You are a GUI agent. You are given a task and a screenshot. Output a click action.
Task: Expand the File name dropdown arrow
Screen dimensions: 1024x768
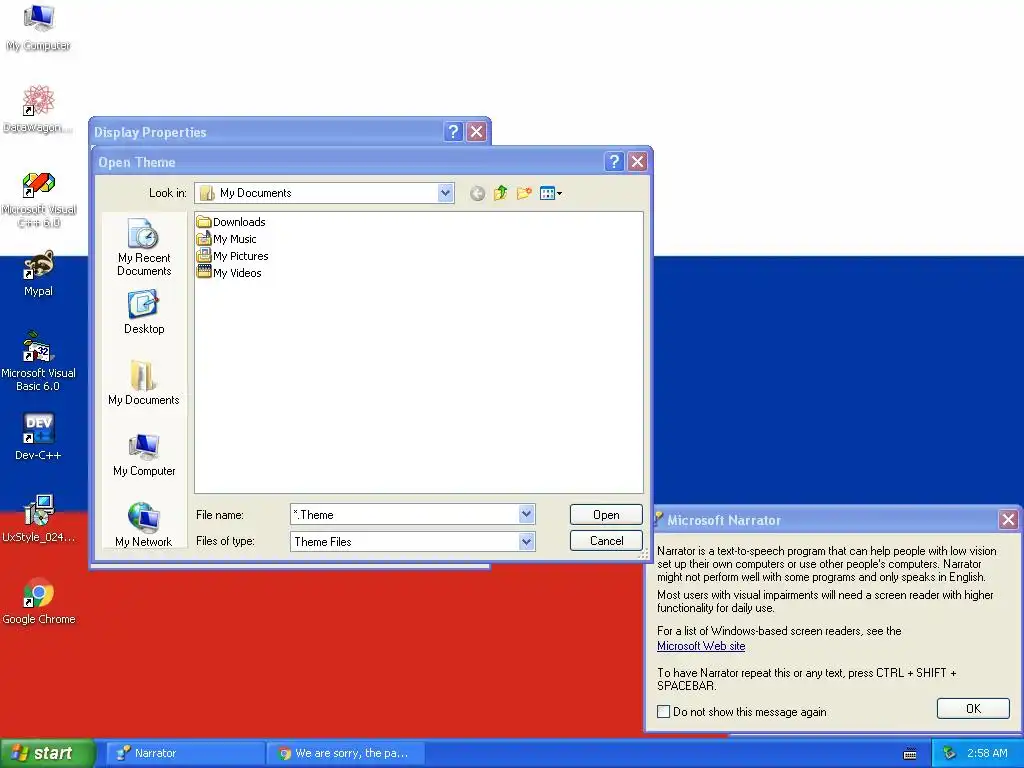(x=526, y=515)
